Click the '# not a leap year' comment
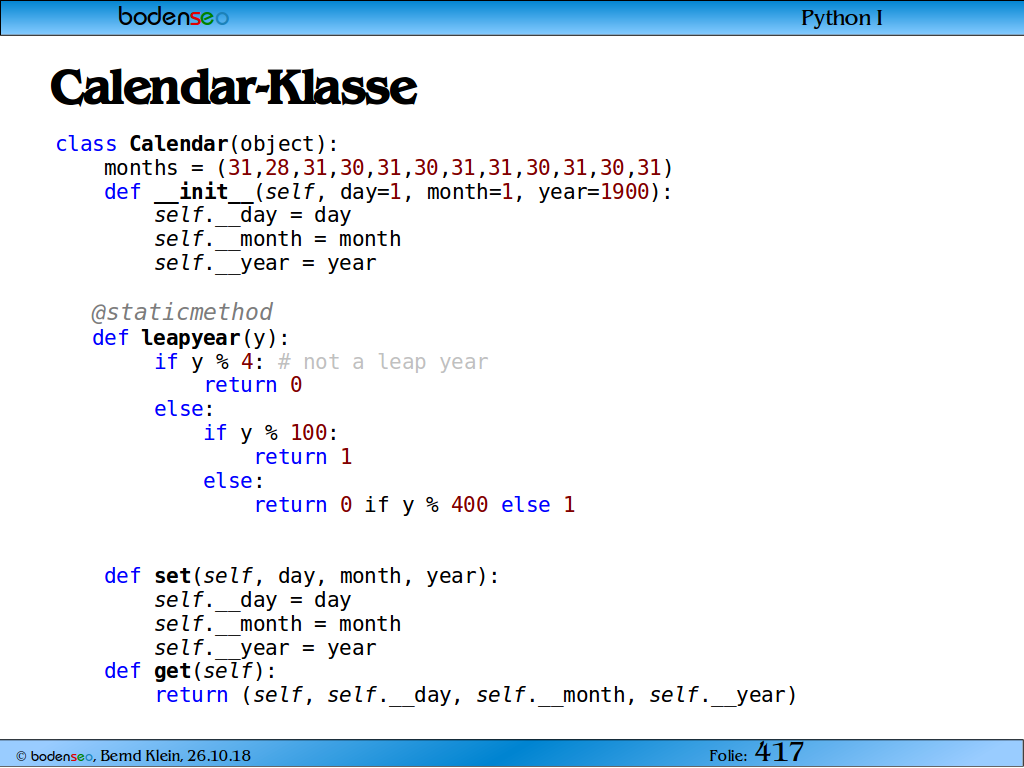The image size is (1024, 768). 383,362
